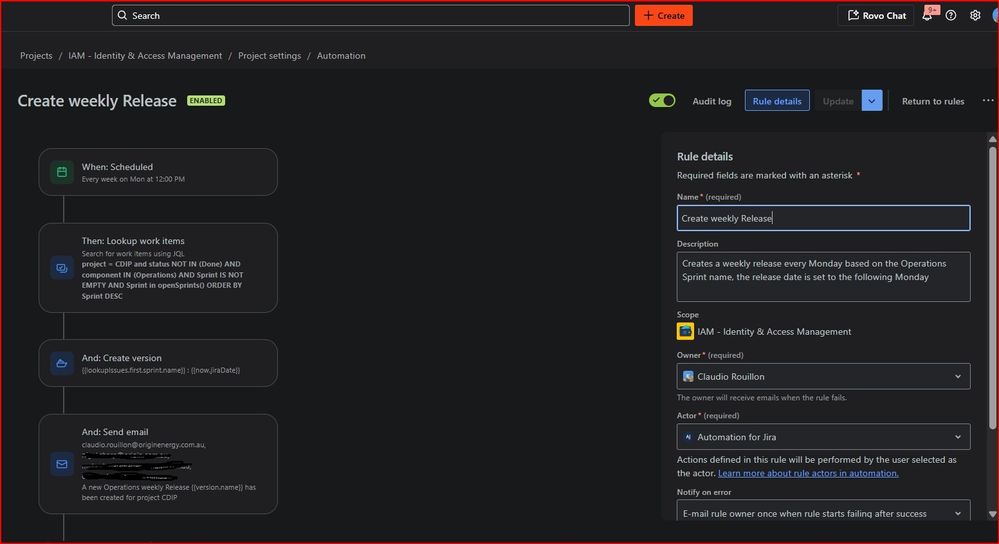Screen dimensions: 999x544
Task: Click the 'The owner will receive emails' hint
Action: 761,397
